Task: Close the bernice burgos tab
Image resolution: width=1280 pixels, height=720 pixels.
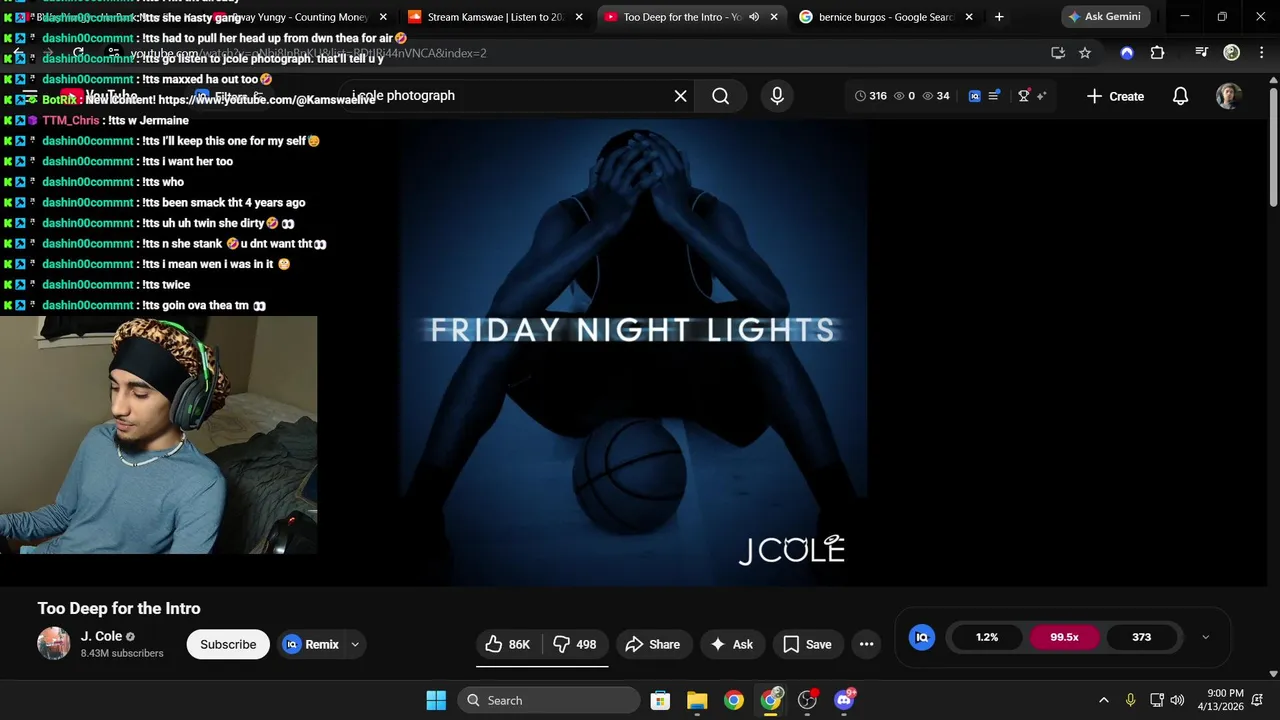Action: click(969, 17)
